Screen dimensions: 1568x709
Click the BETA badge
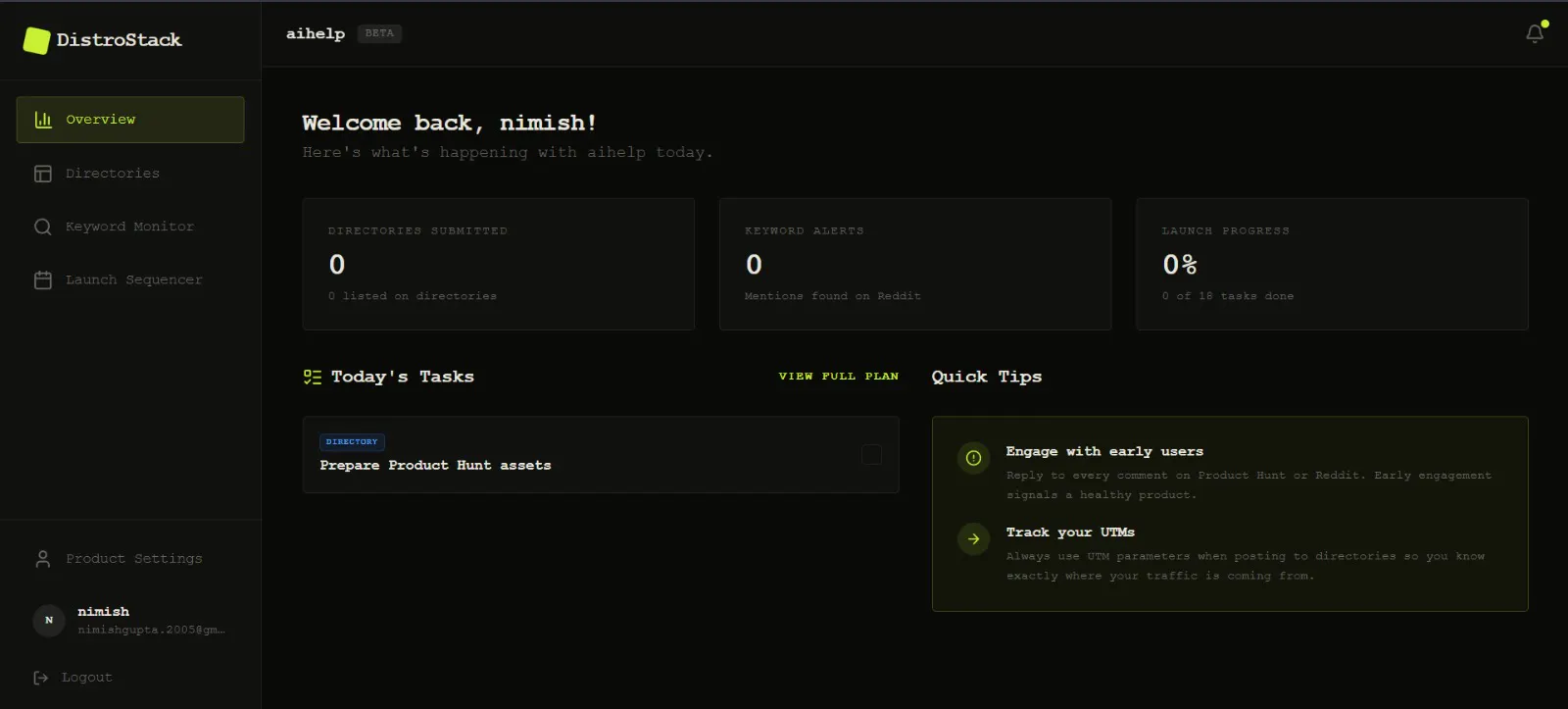coord(379,33)
